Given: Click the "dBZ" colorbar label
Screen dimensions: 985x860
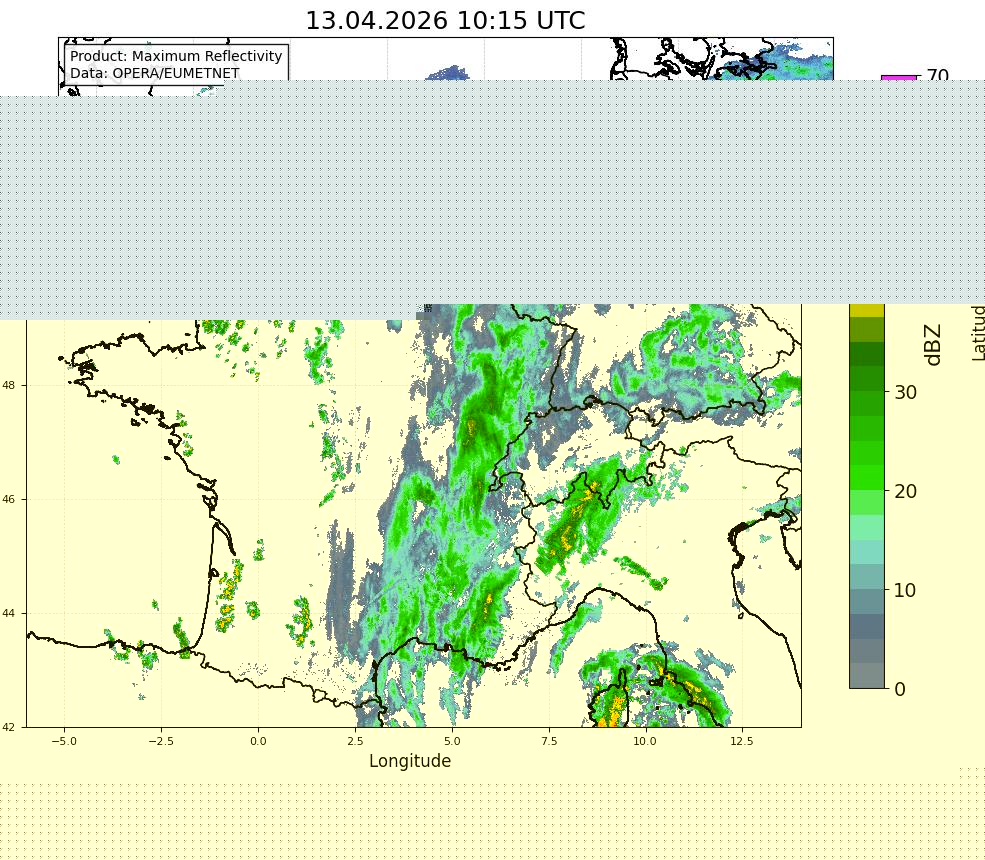Looking at the screenshot, I should pyautogui.click(x=933, y=344).
